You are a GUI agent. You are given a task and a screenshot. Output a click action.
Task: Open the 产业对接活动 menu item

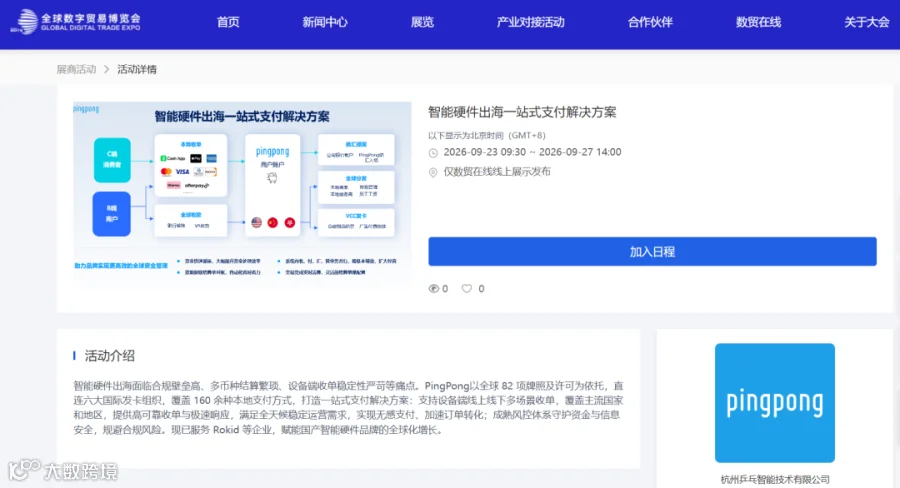click(530, 22)
